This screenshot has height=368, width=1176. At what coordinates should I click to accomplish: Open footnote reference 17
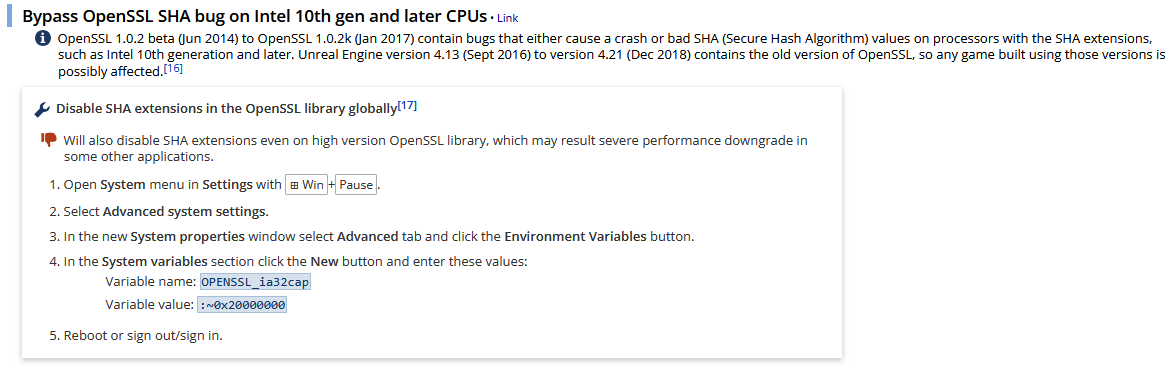[407, 106]
